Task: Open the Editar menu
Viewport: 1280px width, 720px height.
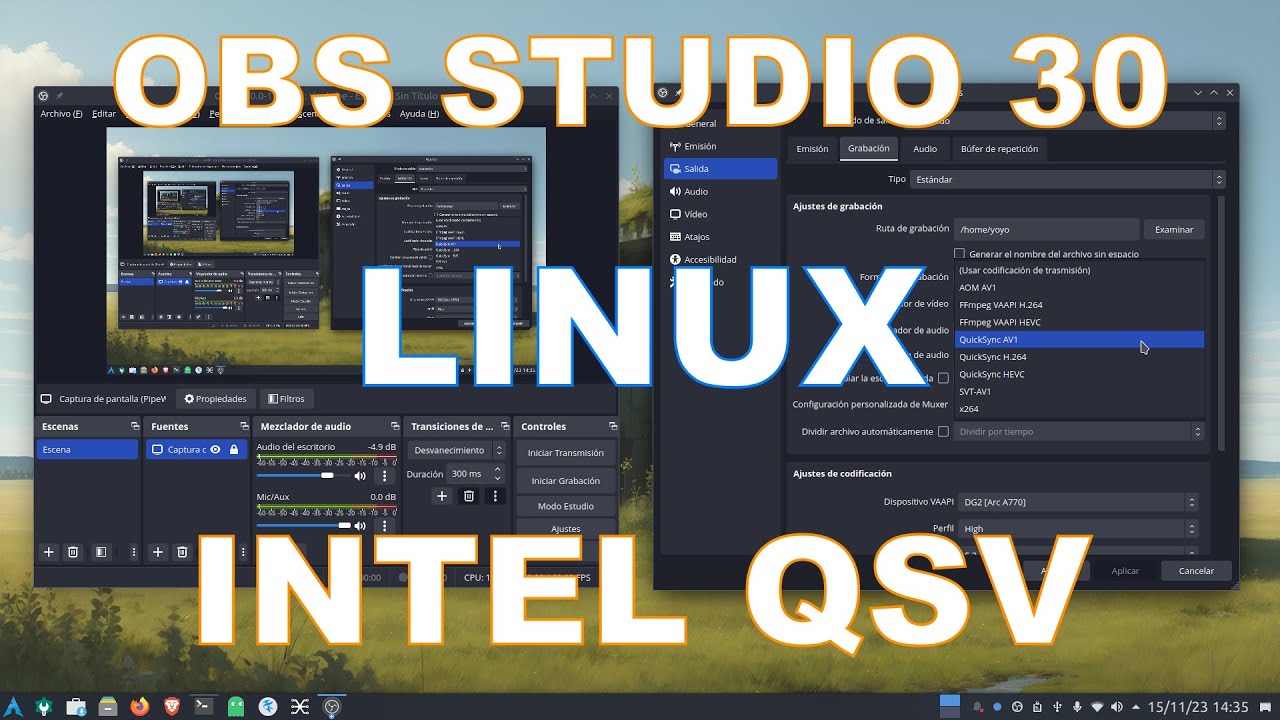Action: (x=105, y=114)
